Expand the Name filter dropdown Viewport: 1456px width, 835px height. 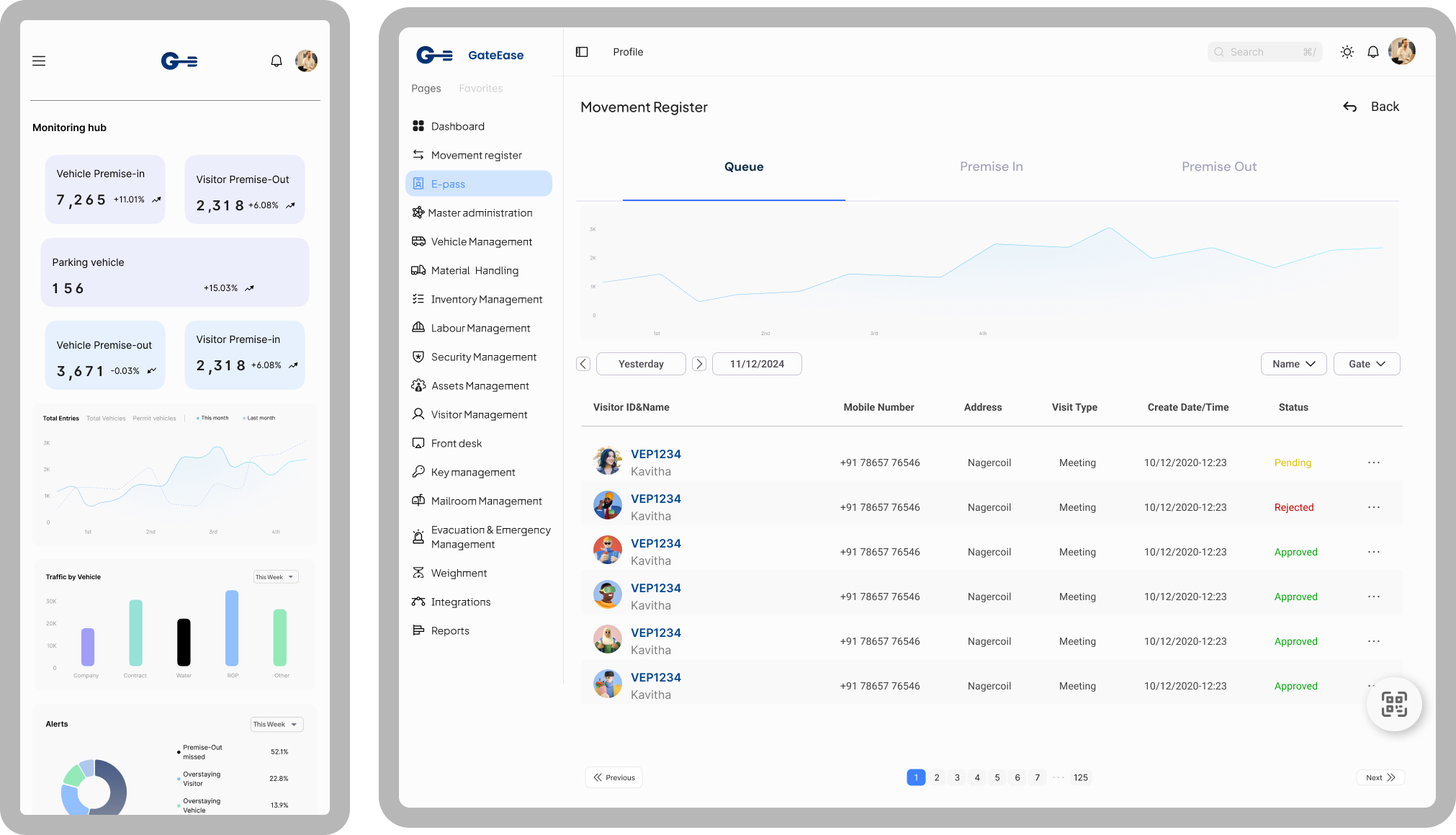1293,364
